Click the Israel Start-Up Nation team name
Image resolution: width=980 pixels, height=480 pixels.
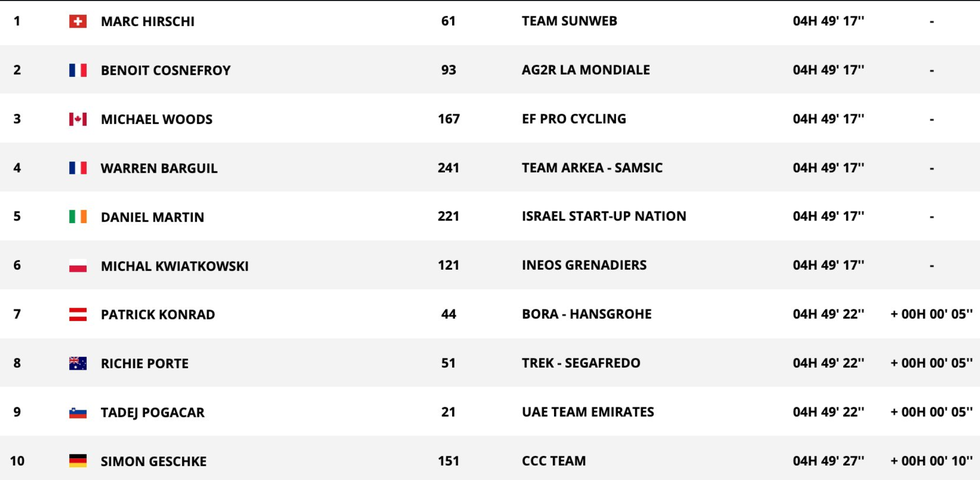tap(604, 216)
